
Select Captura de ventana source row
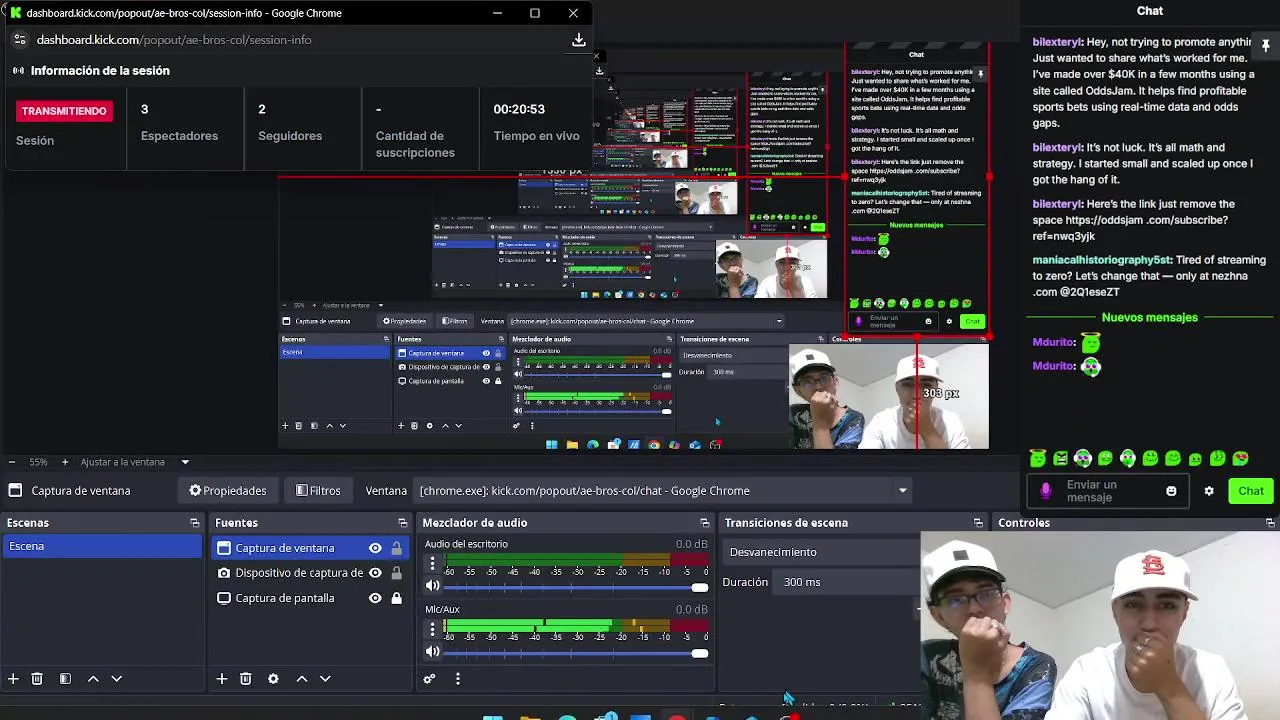click(x=311, y=548)
